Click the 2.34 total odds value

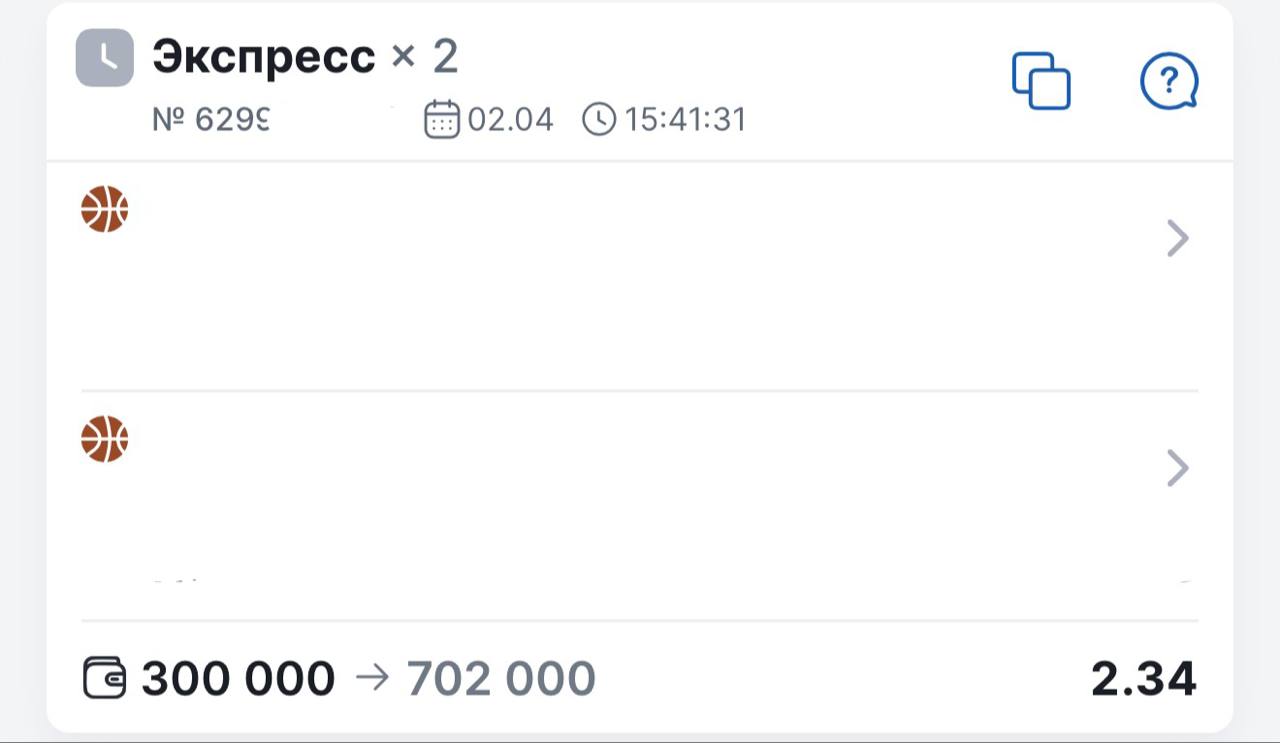[x=1143, y=679]
